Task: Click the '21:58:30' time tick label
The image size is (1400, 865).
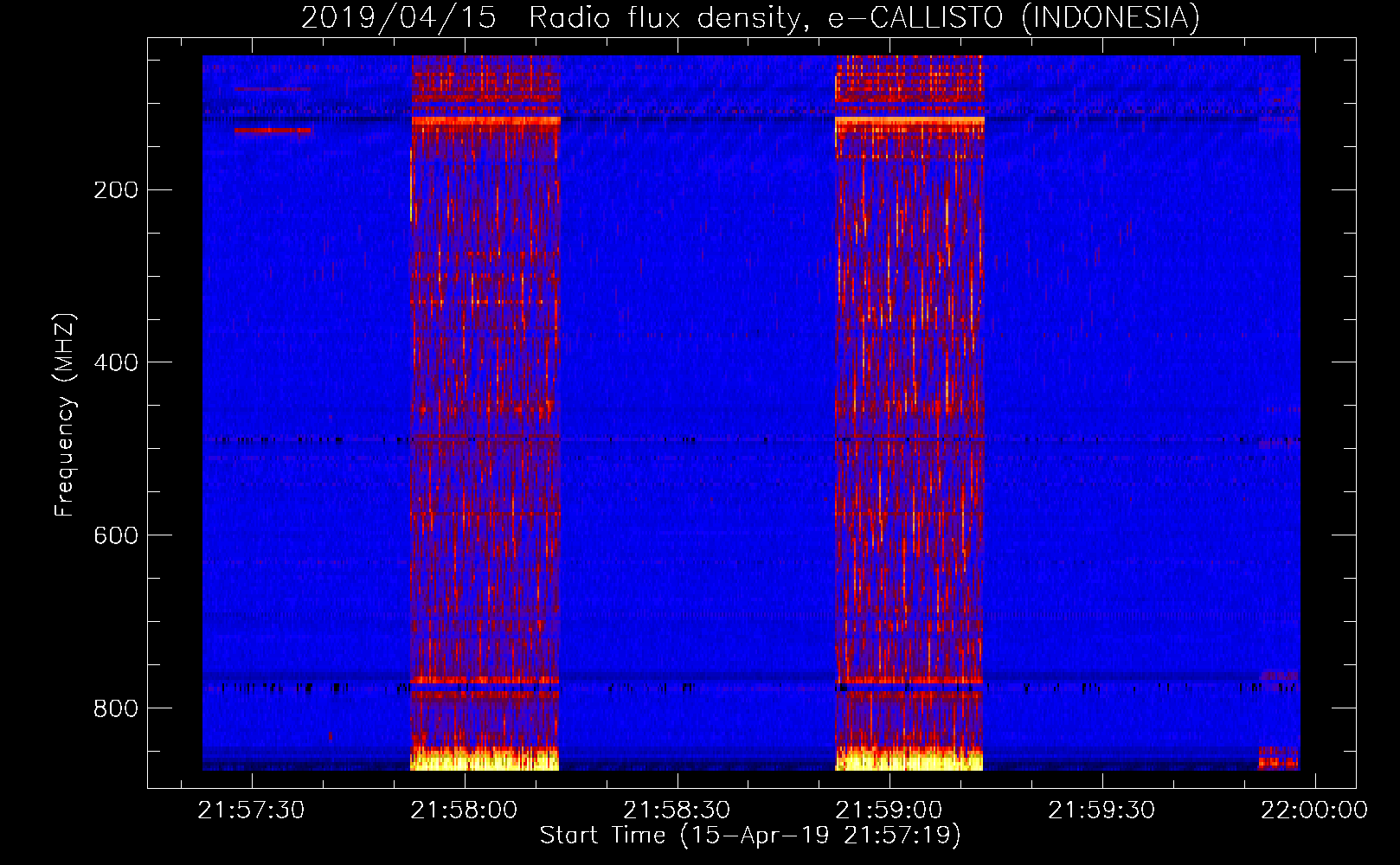Action: coord(677,810)
